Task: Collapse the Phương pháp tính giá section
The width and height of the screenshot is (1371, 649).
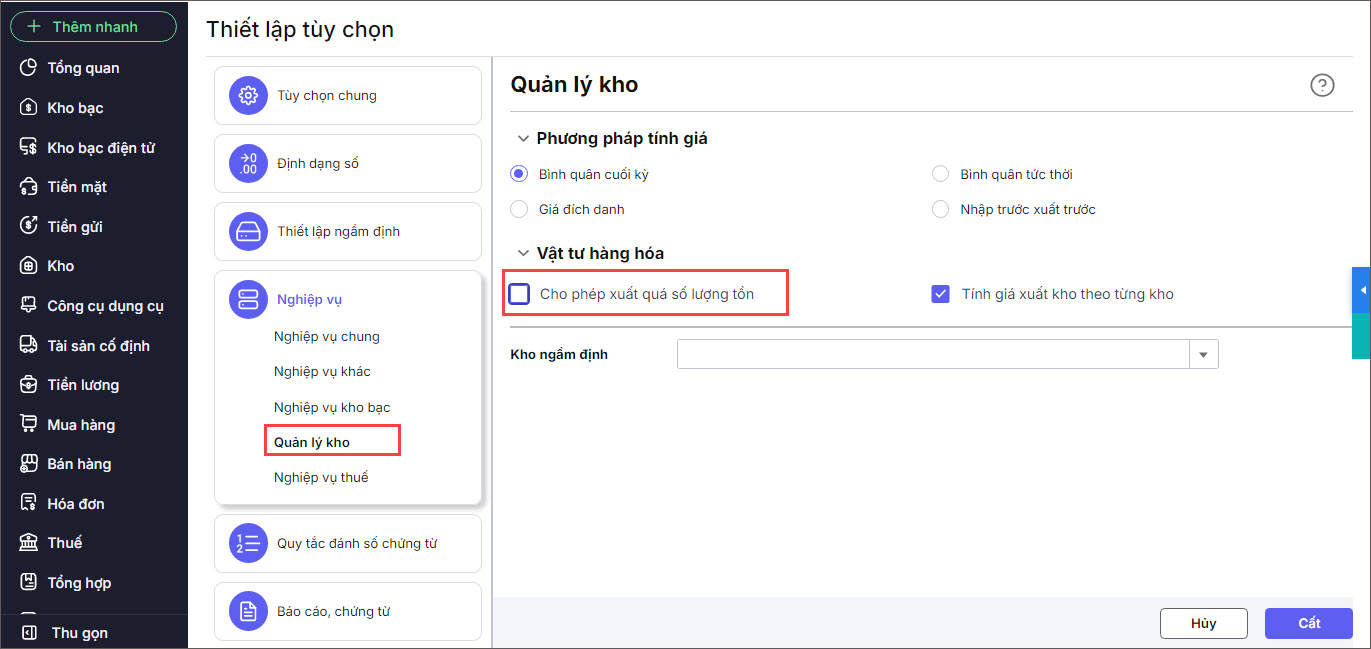Action: [x=522, y=139]
